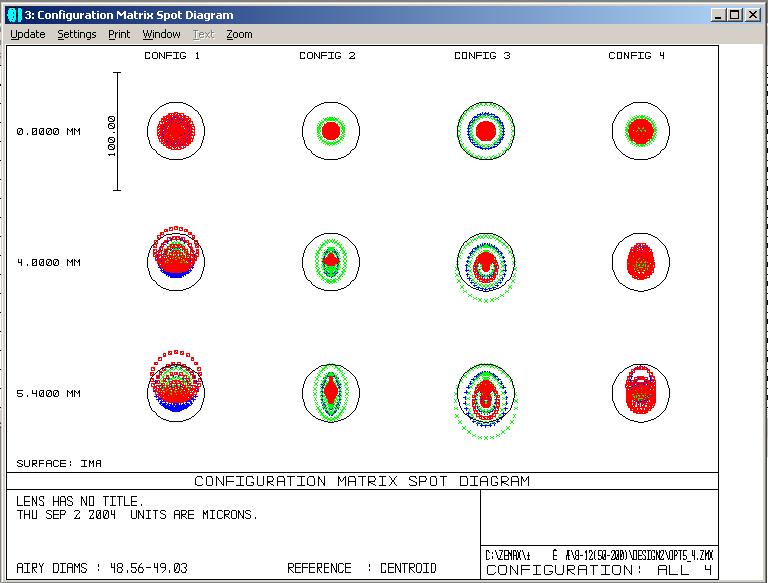The height and width of the screenshot is (583, 768).
Task: Open the Update menu
Action: [28, 34]
